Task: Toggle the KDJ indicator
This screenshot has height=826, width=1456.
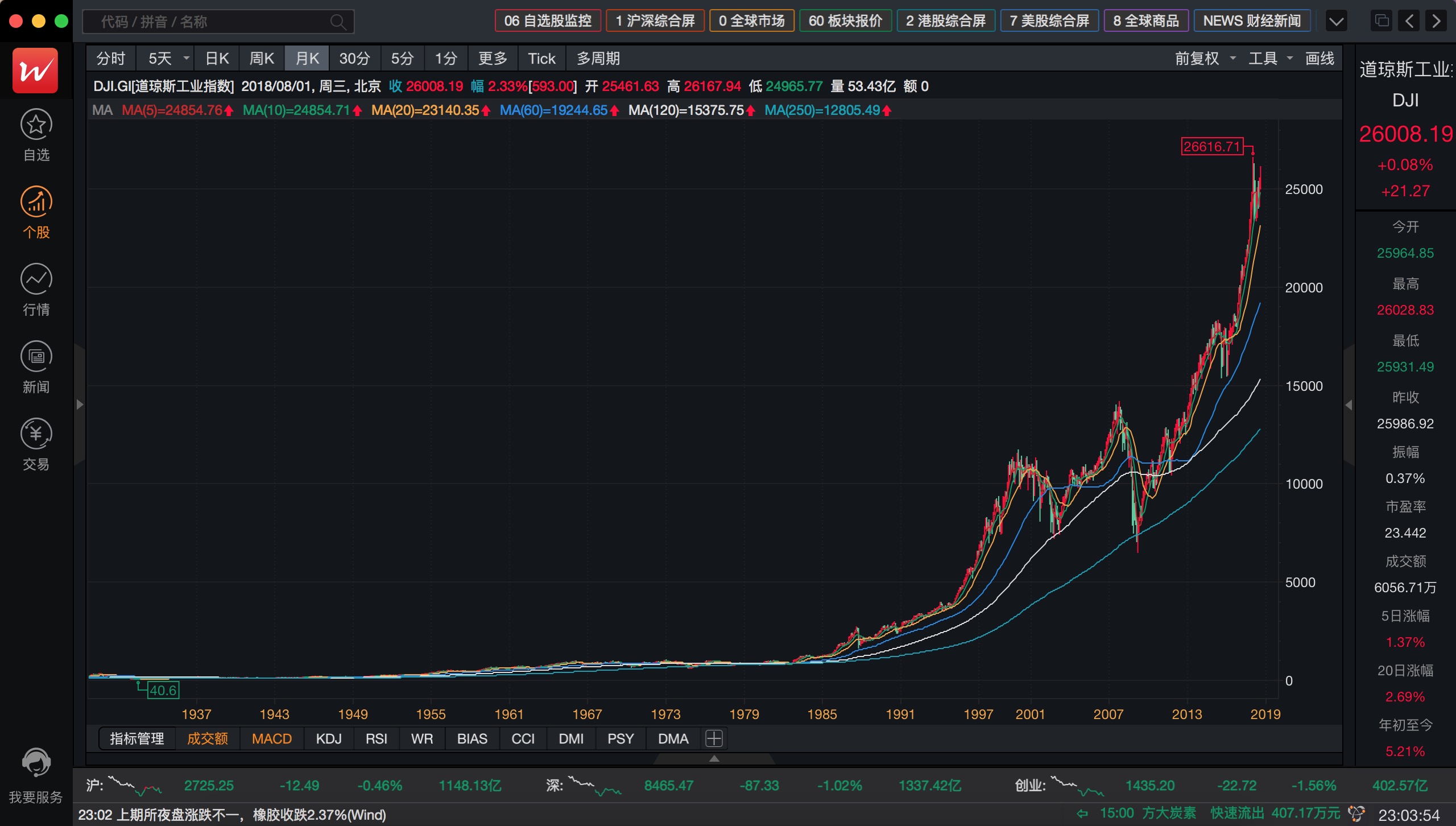Action: 329,738
